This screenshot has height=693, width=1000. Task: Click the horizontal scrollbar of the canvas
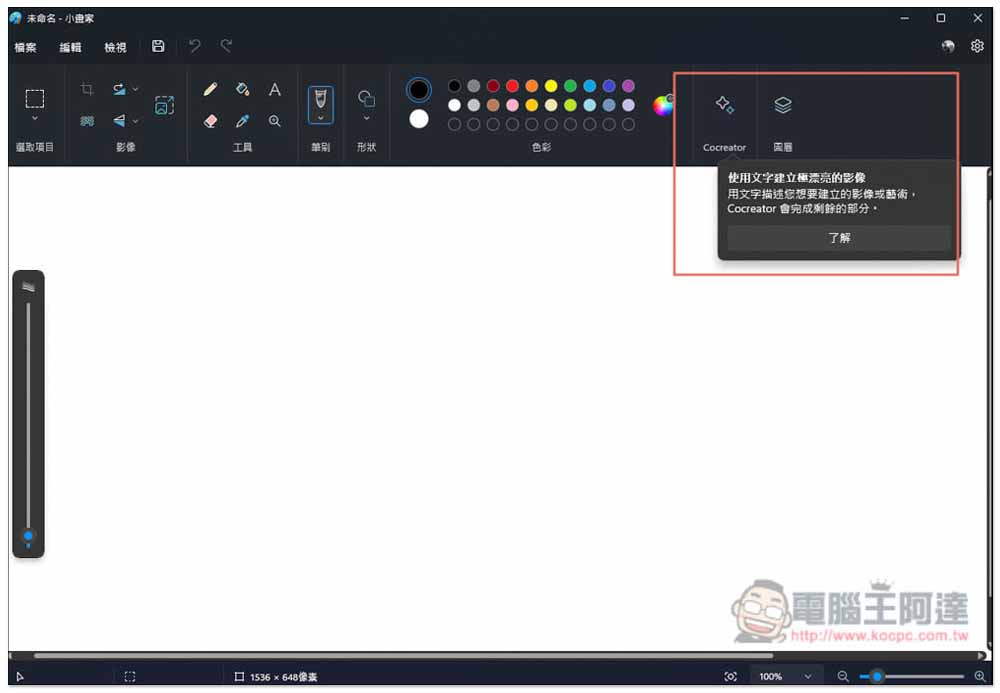403,655
